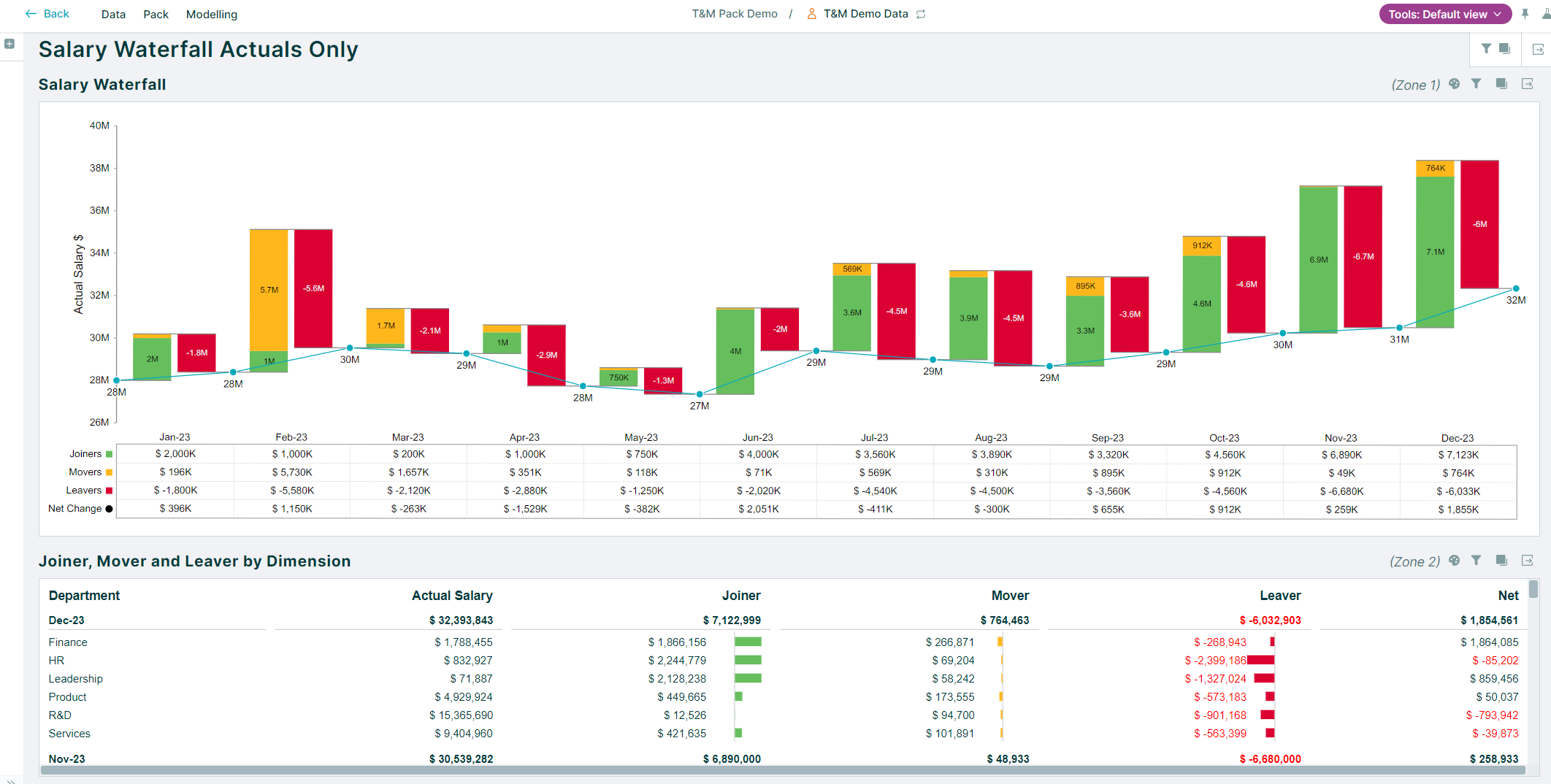Click Zone 2 export arrow icon

click(1527, 561)
